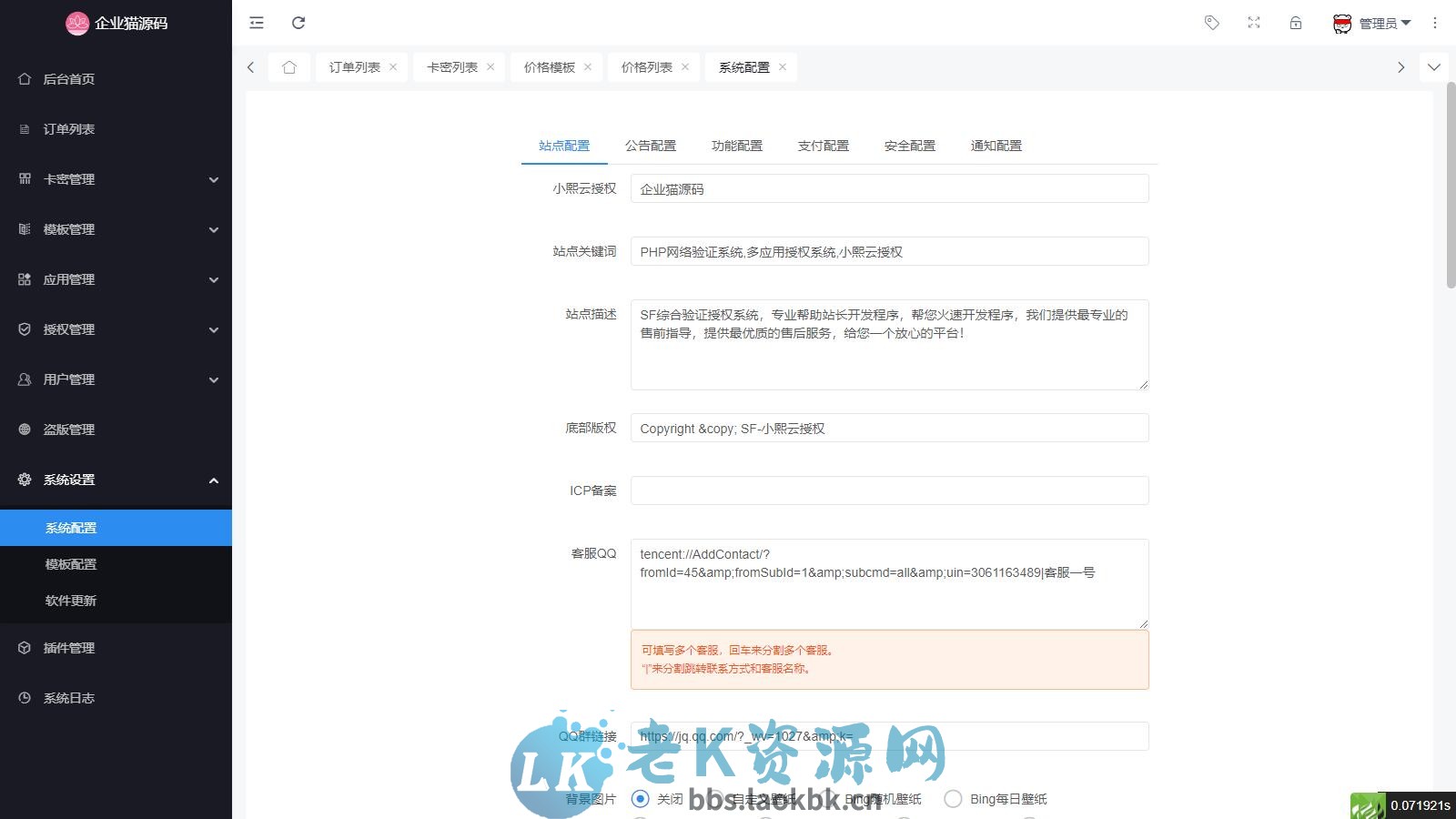Open the 公告配置 tab
This screenshot has height=819, width=1456.
(650, 146)
